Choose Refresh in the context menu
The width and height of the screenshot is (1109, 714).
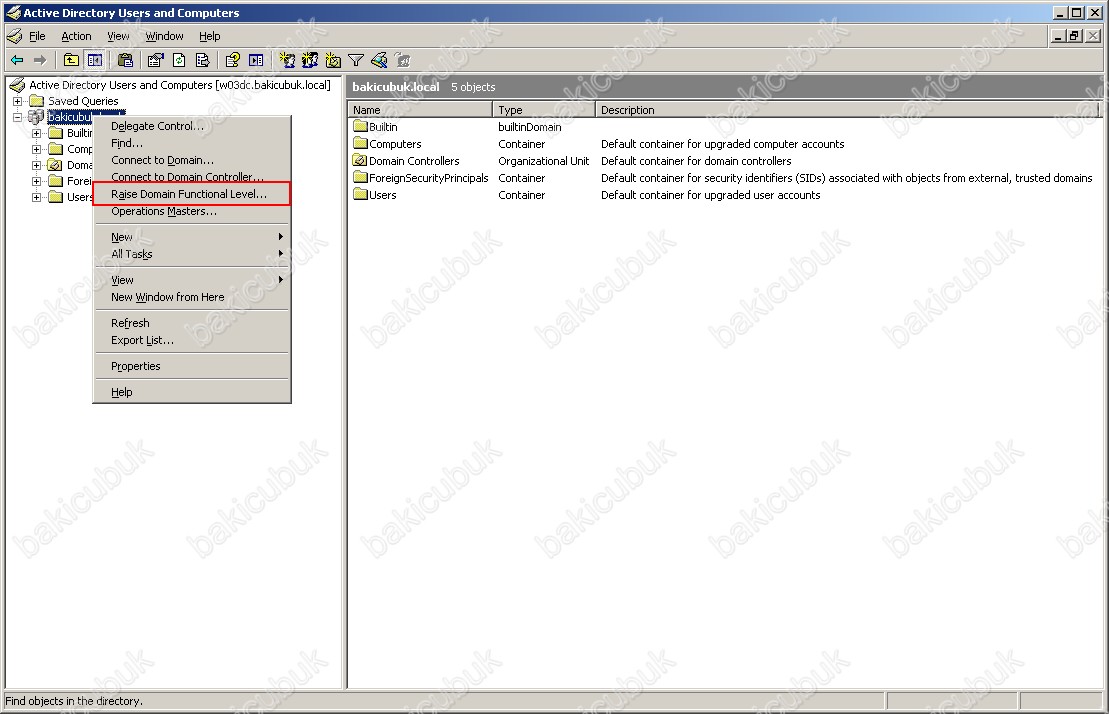(192, 323)
